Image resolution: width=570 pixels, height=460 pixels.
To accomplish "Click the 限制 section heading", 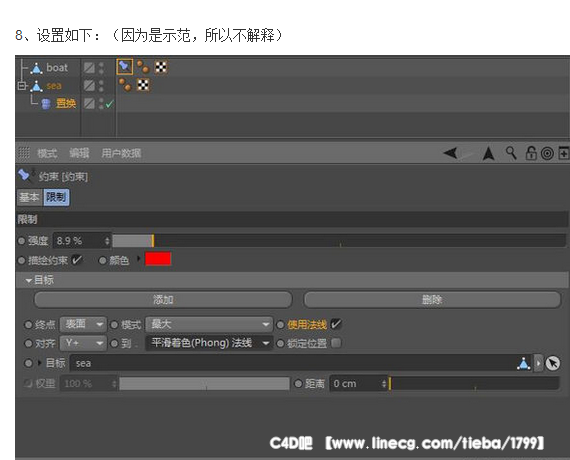I will (28, 219).
